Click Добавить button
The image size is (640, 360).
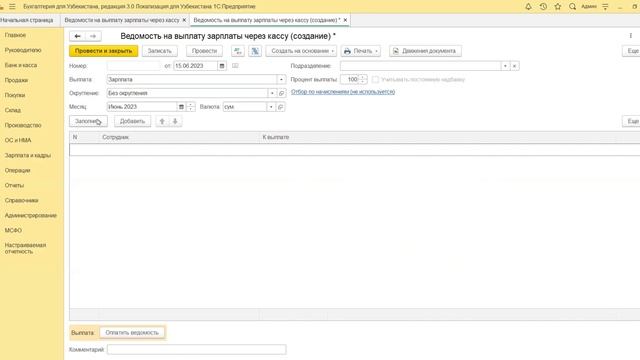pyautogui.click(x=132, y=121)
